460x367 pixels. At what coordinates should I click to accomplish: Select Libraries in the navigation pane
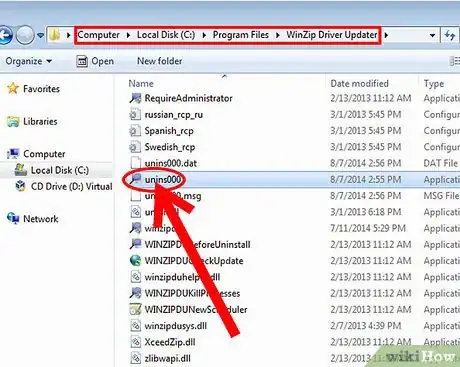click(40, 121)
